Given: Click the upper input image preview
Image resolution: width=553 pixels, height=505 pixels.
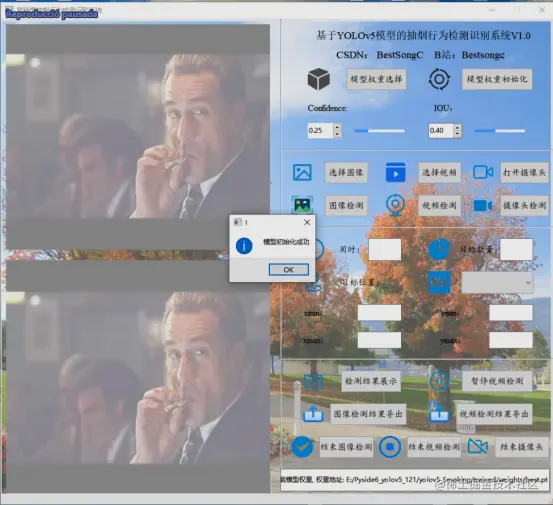Looking at the screenshot, I should click(x=138, y=137).
